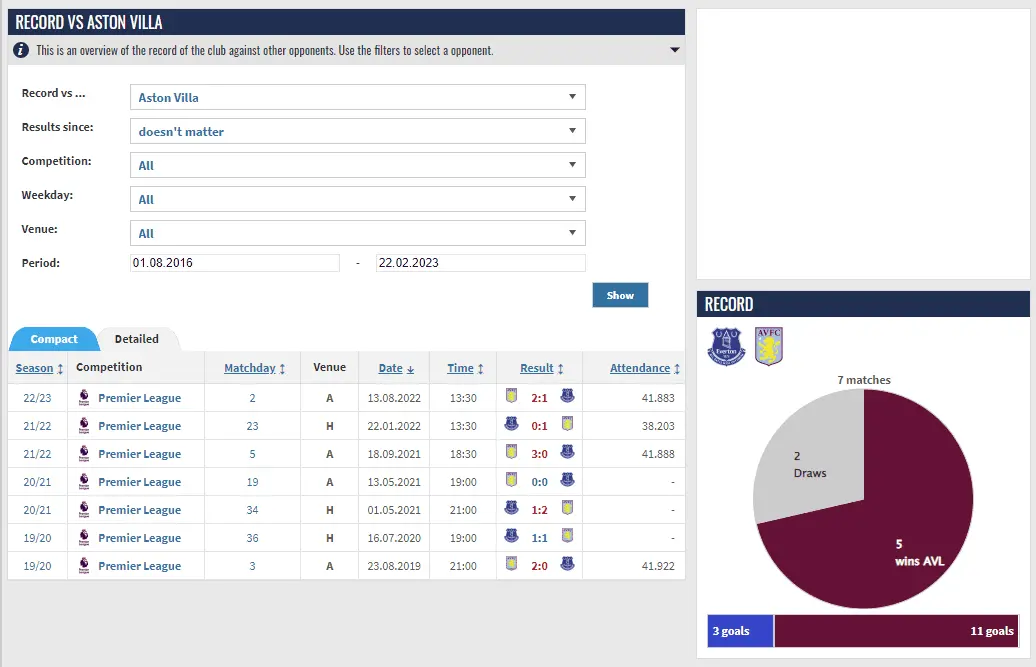This screenshot has width=1036, height=667.
Task: Open the 'Results since' dropdown
Action: pos(357,131)
